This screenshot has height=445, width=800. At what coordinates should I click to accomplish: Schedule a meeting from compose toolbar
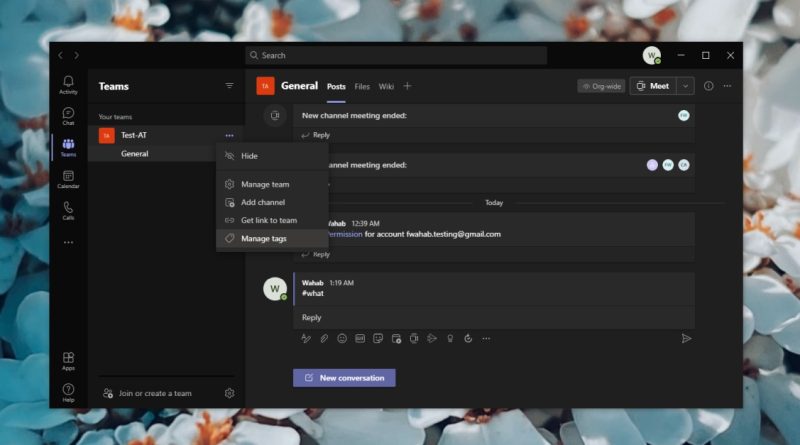pos(396,338)
